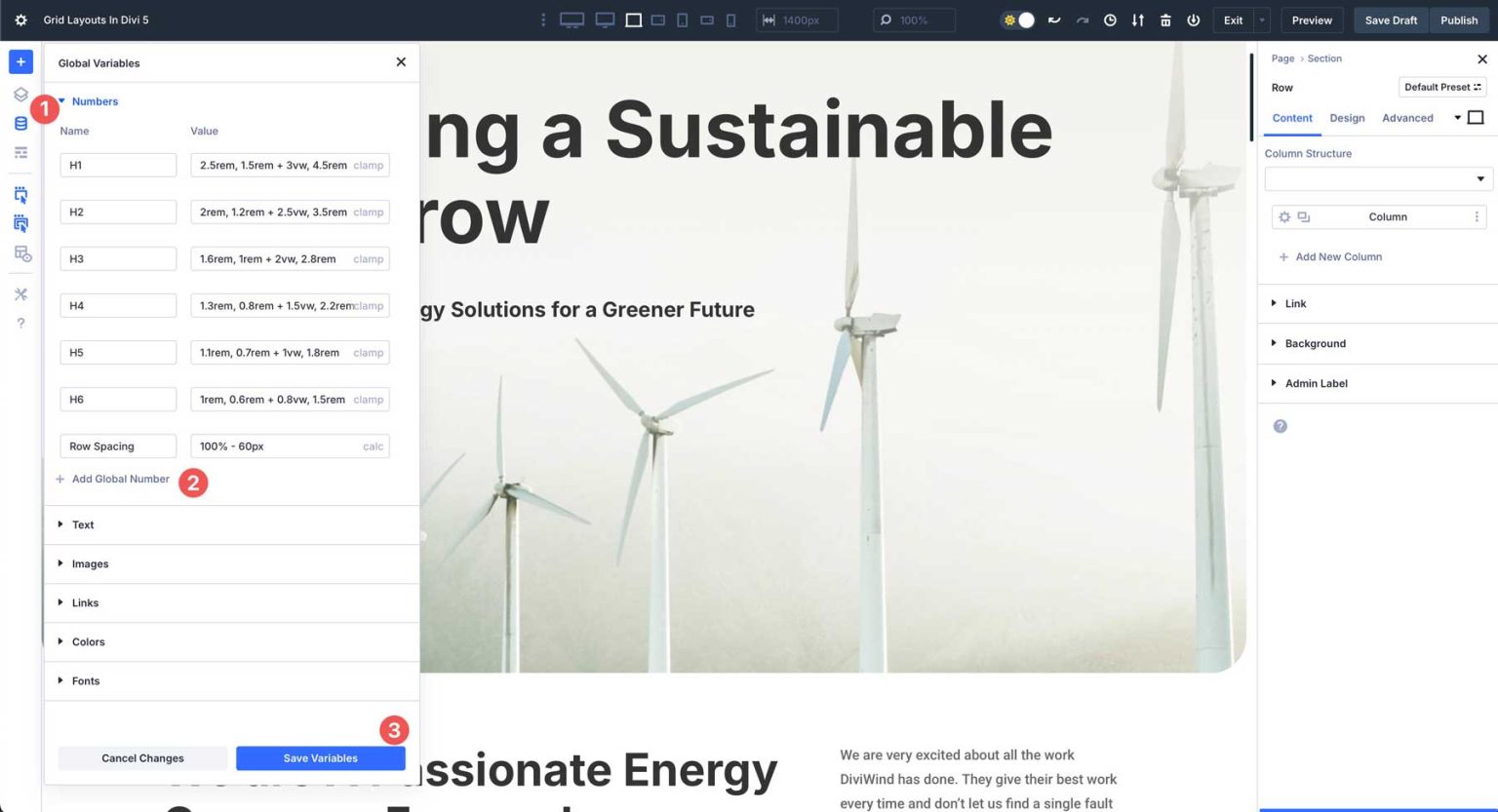
Task: Open the wrench tools icon in the sidebar
Action: tap(20, 293)
